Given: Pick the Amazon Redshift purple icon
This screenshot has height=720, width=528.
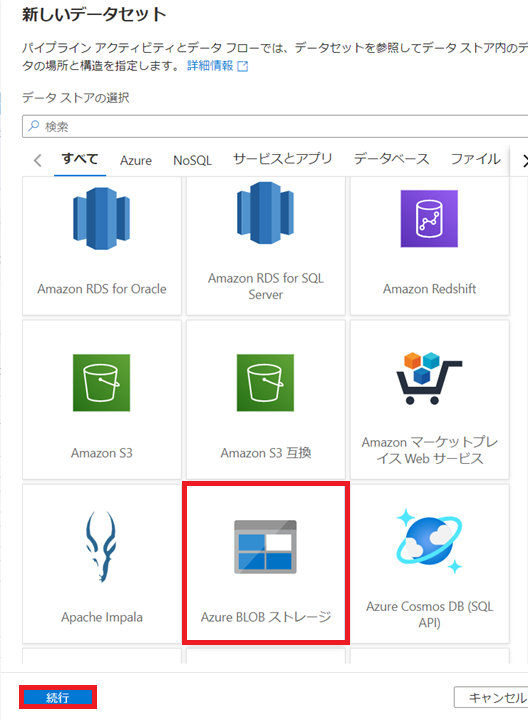Looking at the screenshot, I should click(429, 219).
